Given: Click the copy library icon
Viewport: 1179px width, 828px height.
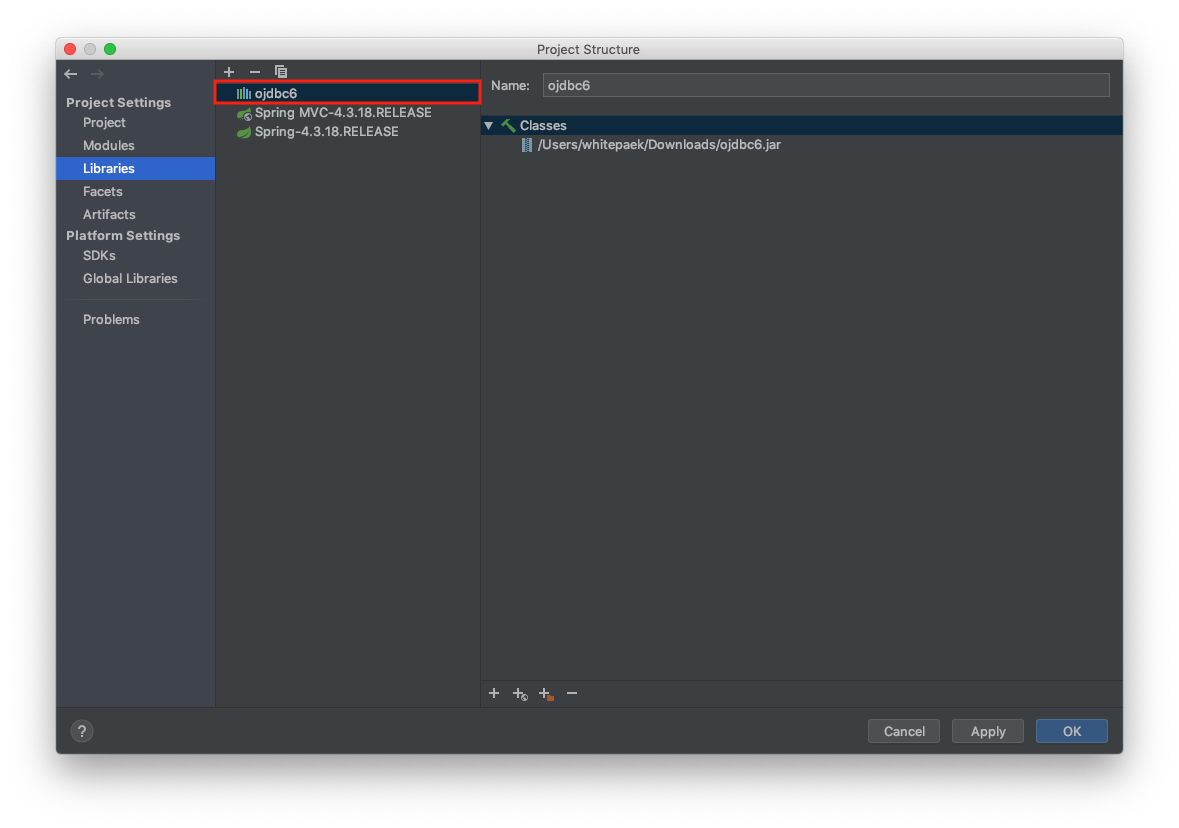Looking at the screenshot, I should [280, 72].
